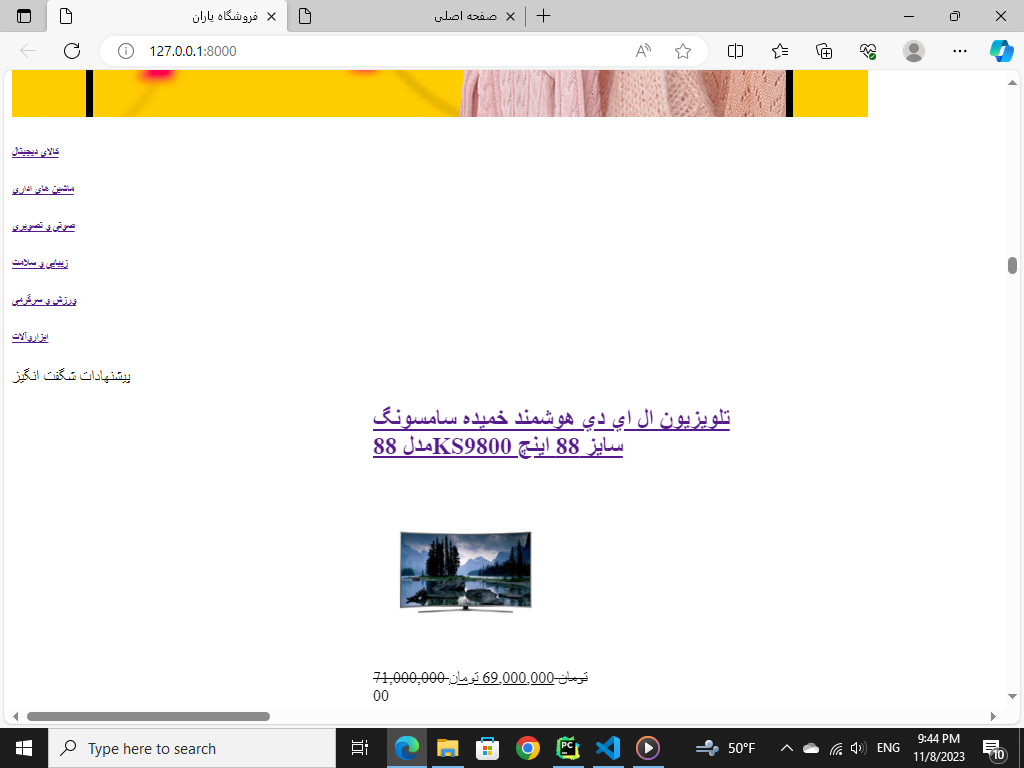Image resolution: width=1024 pixels, height=768 pixels.
Task: Open File Explorer from the taskbar
Action: (447, 748)
